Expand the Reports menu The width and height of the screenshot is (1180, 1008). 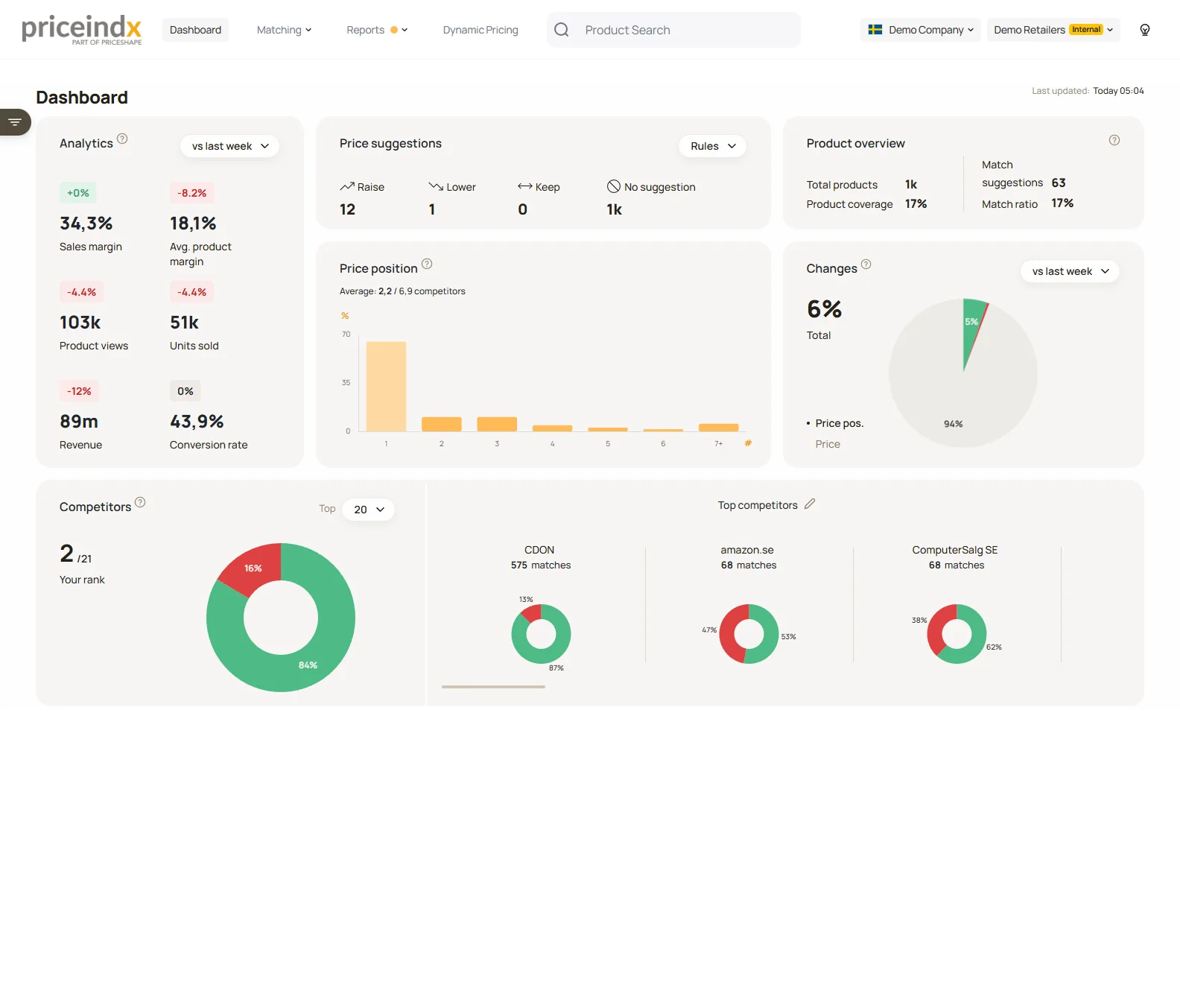click(377, 30)
